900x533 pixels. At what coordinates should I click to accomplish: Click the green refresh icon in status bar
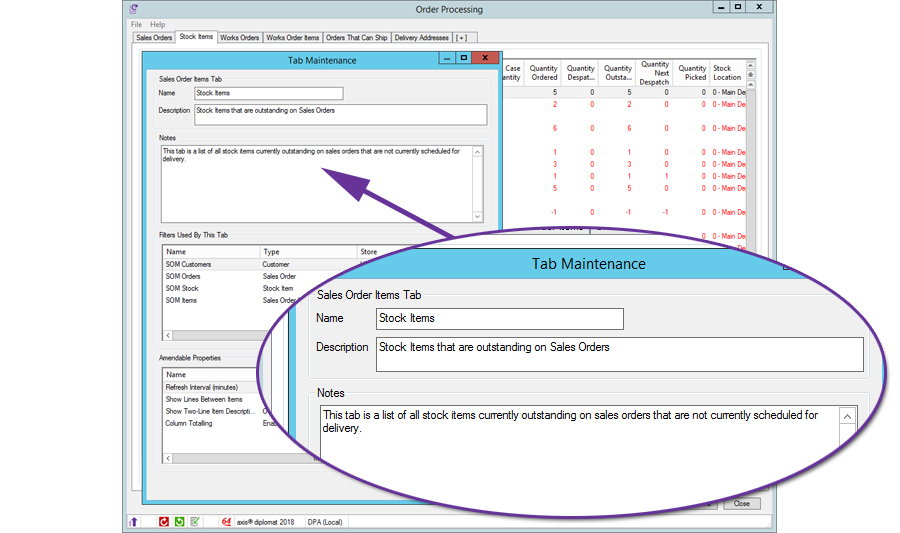179,522
